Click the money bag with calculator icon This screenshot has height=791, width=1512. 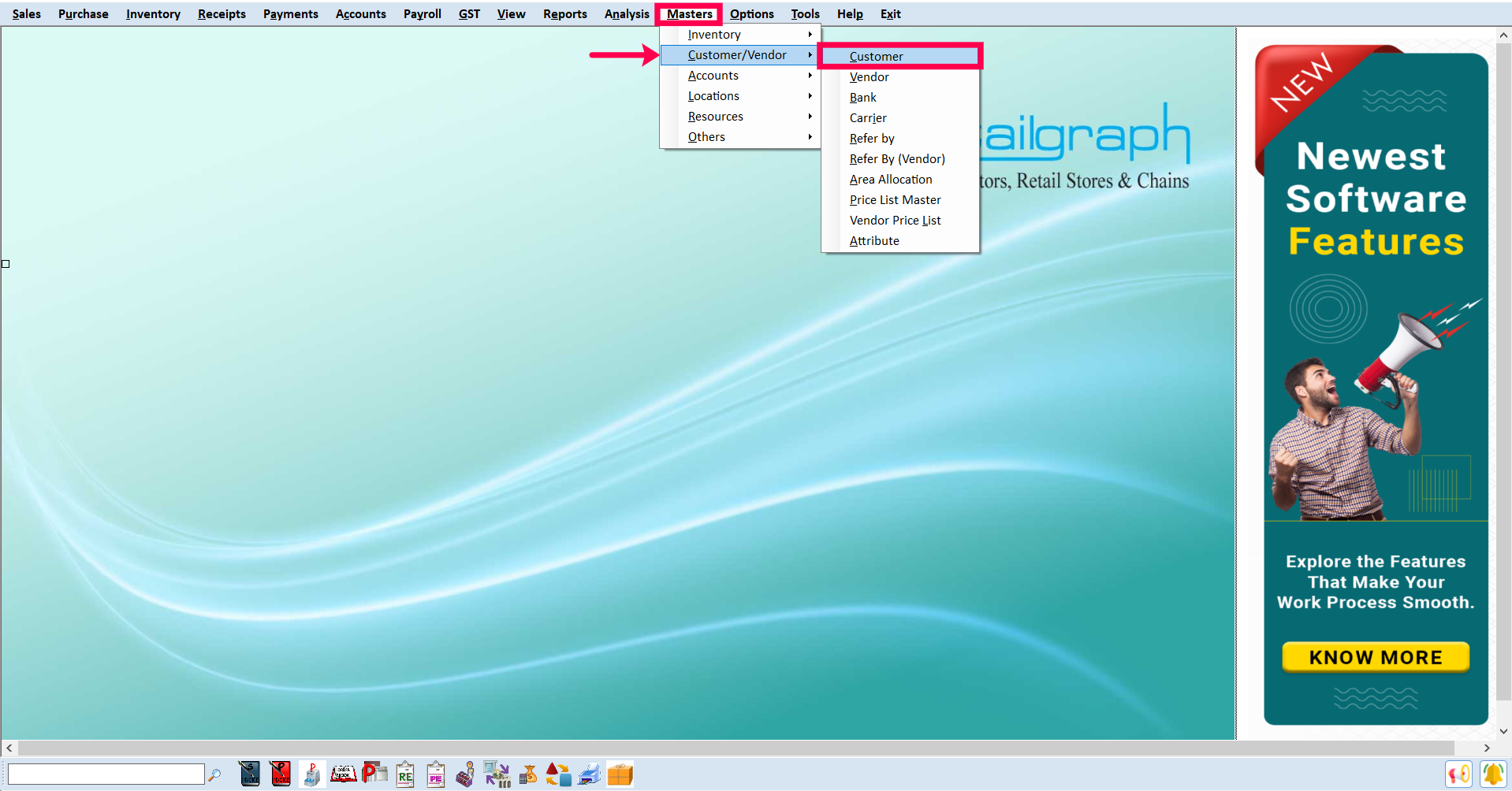click(528, 774)
